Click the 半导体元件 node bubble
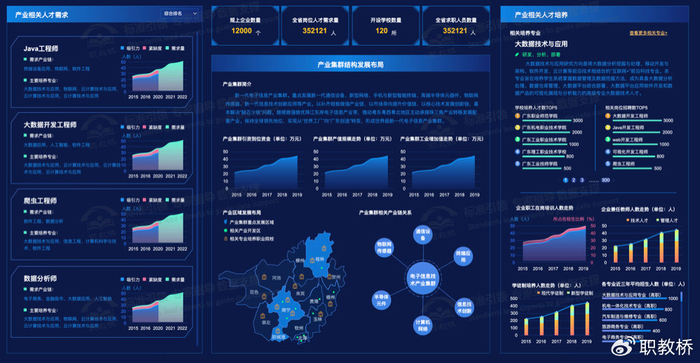Screen dimensions: 700x363 coord(381,300)
